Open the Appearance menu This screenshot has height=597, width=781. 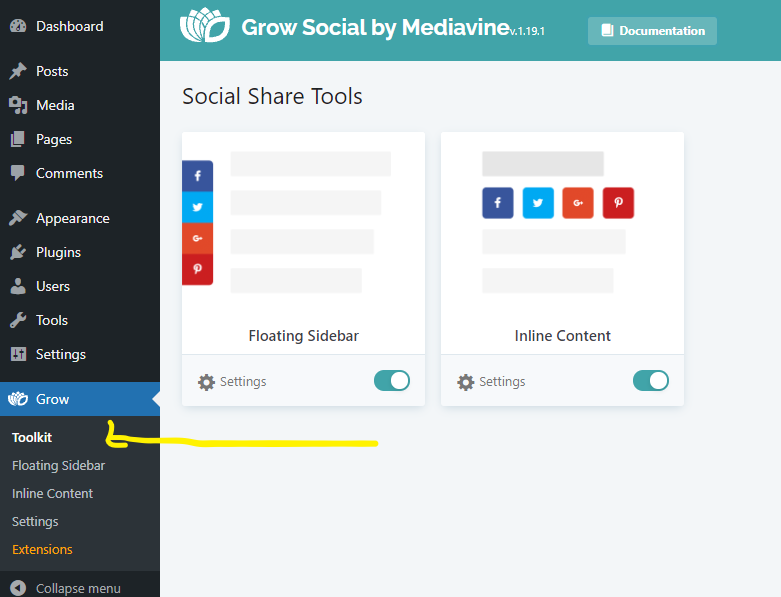(80, 218)
